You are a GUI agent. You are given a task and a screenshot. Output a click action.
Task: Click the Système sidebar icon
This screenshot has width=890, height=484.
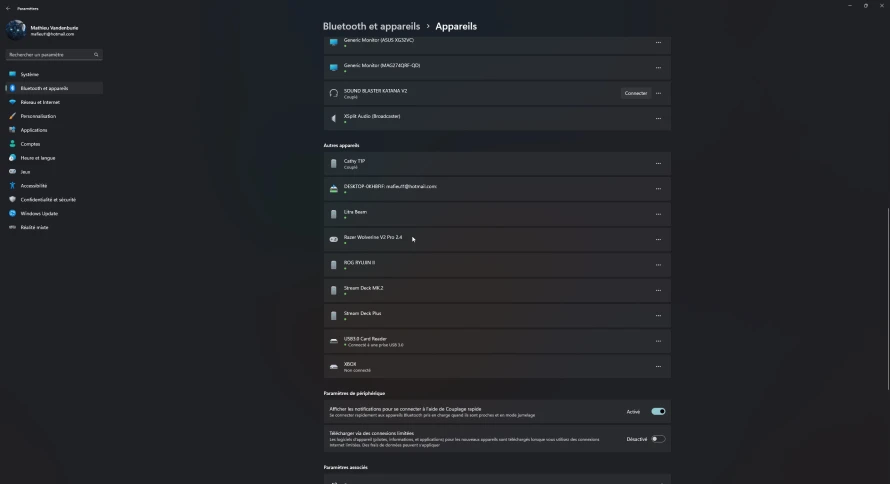(x=12, y=74)
